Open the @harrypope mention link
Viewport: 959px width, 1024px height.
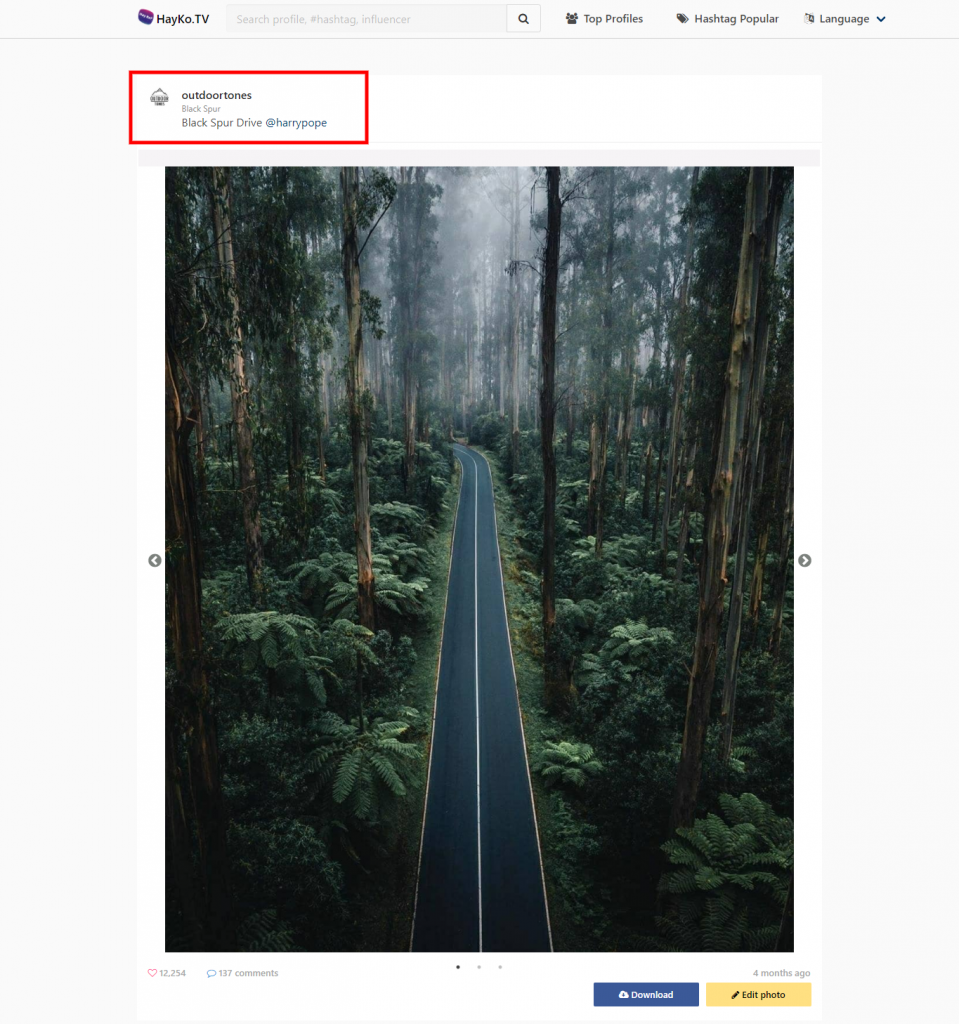coord(296,123)
